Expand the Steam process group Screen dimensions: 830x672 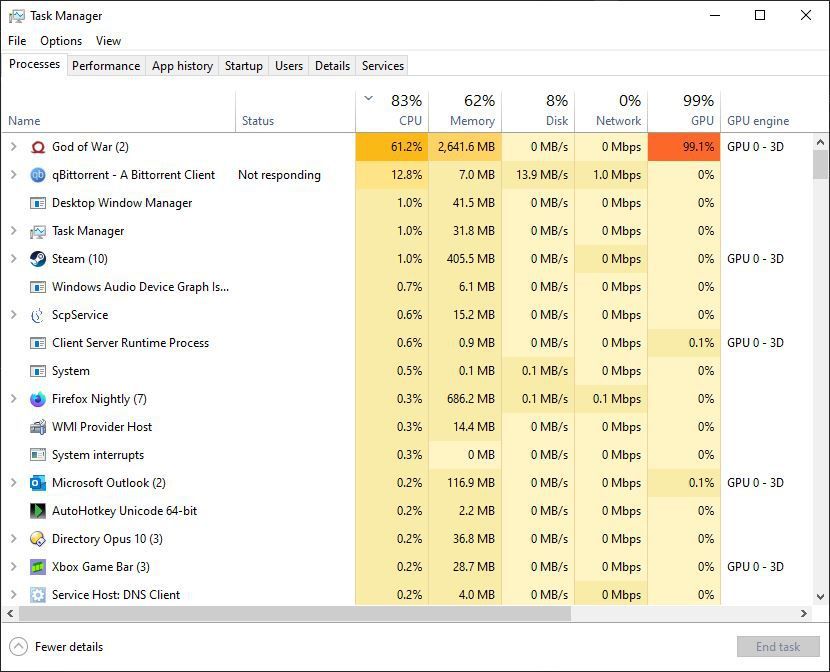[x=12, y=259]
